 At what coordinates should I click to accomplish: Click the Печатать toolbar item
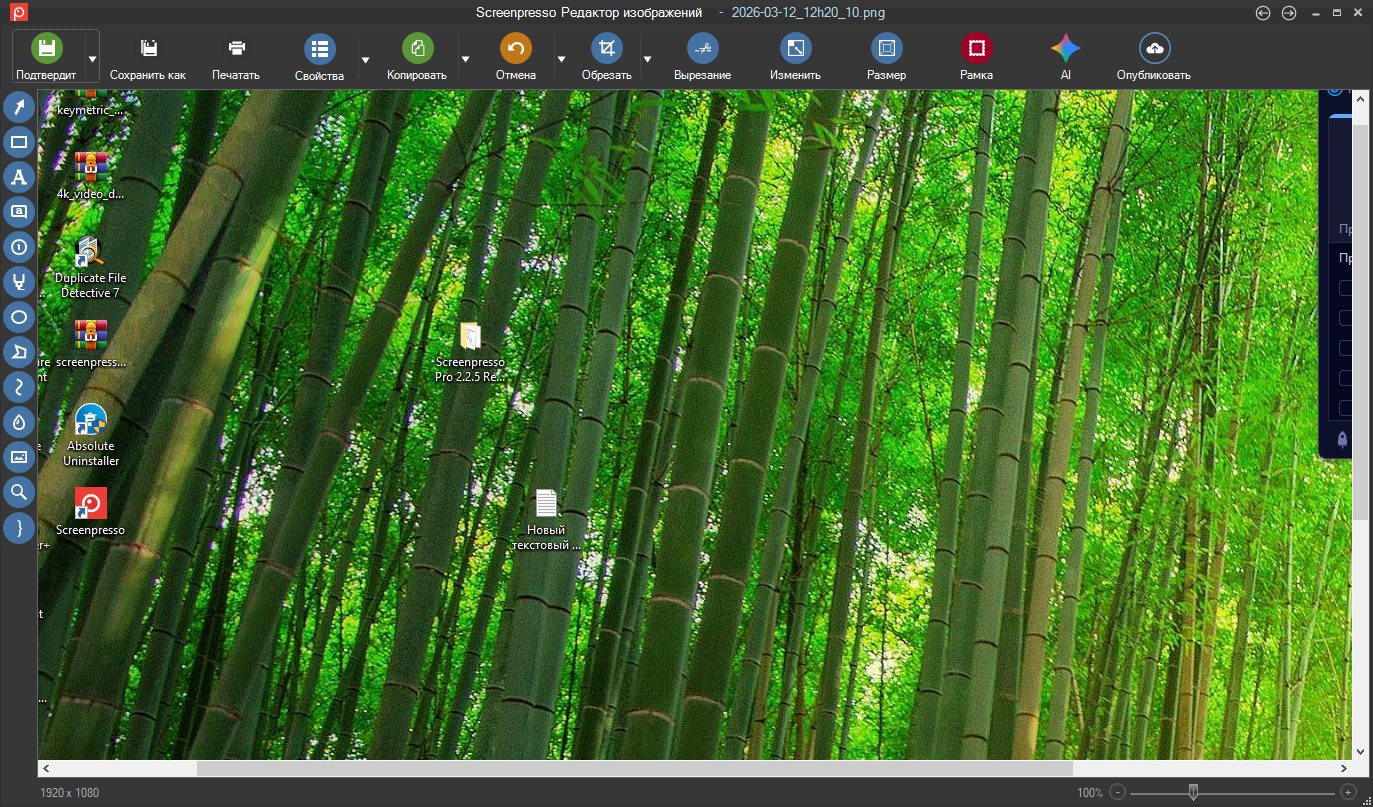[x=236, y=56]
